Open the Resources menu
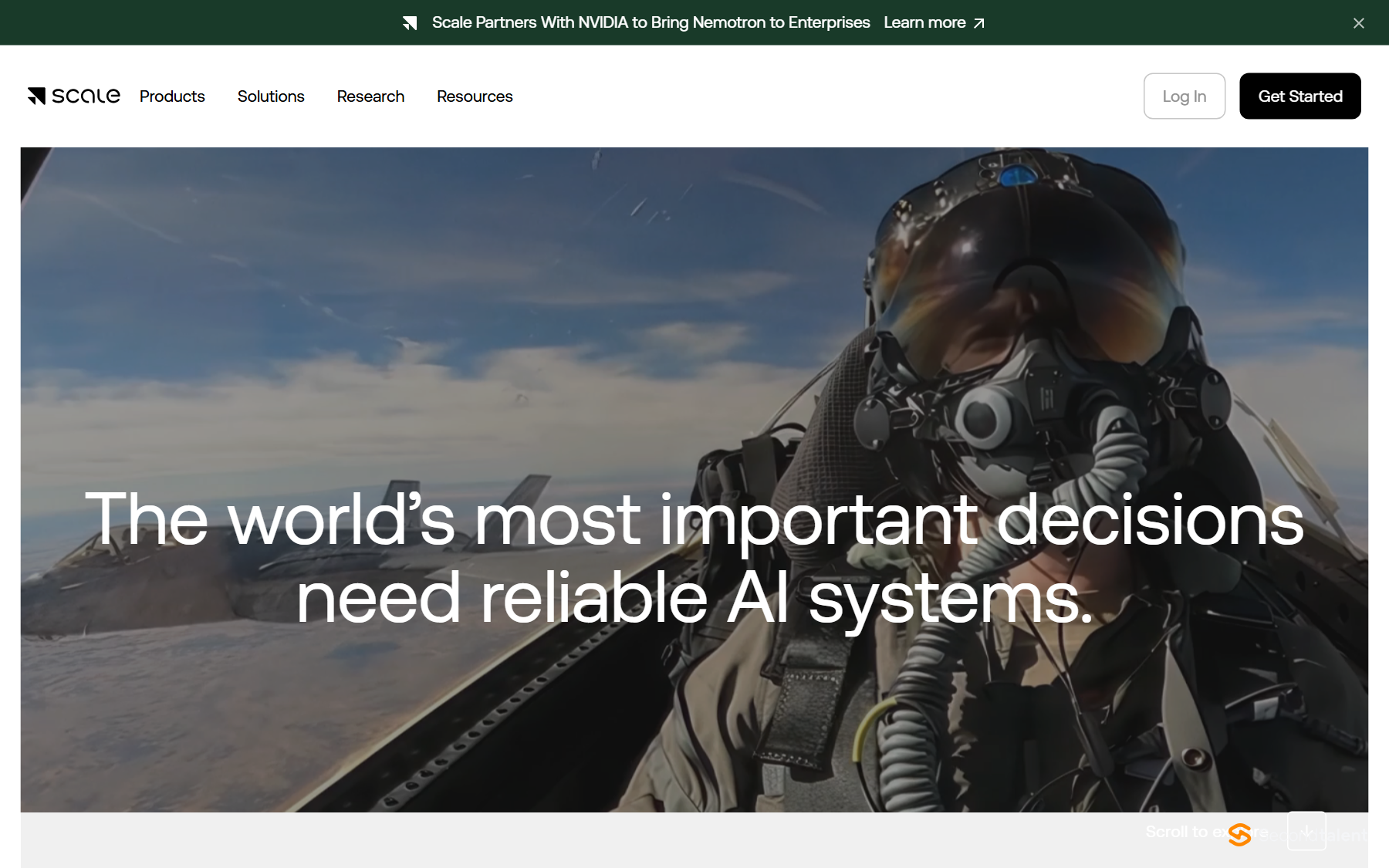 tap(475, 96)
